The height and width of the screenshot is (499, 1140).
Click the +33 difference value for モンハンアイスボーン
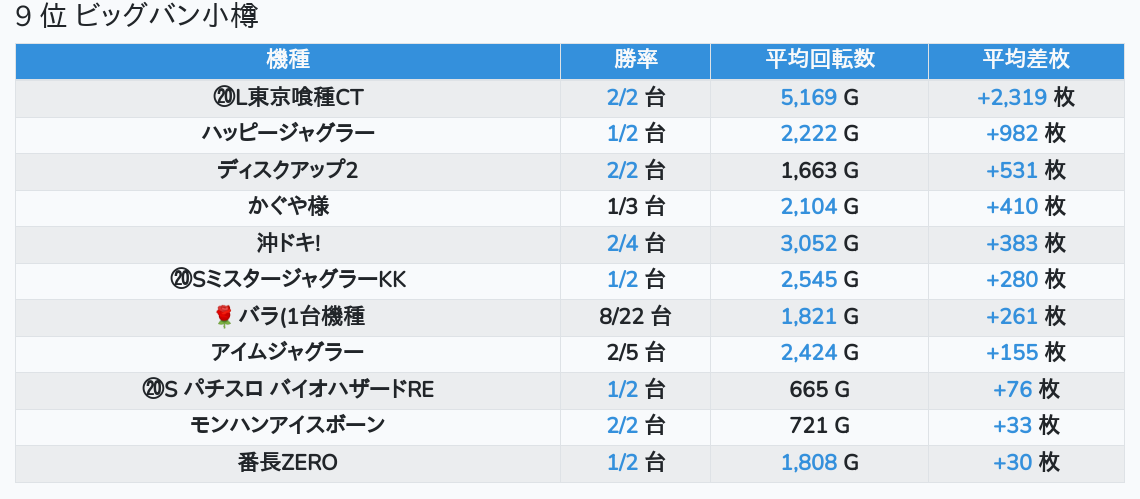coord(1012,426)
